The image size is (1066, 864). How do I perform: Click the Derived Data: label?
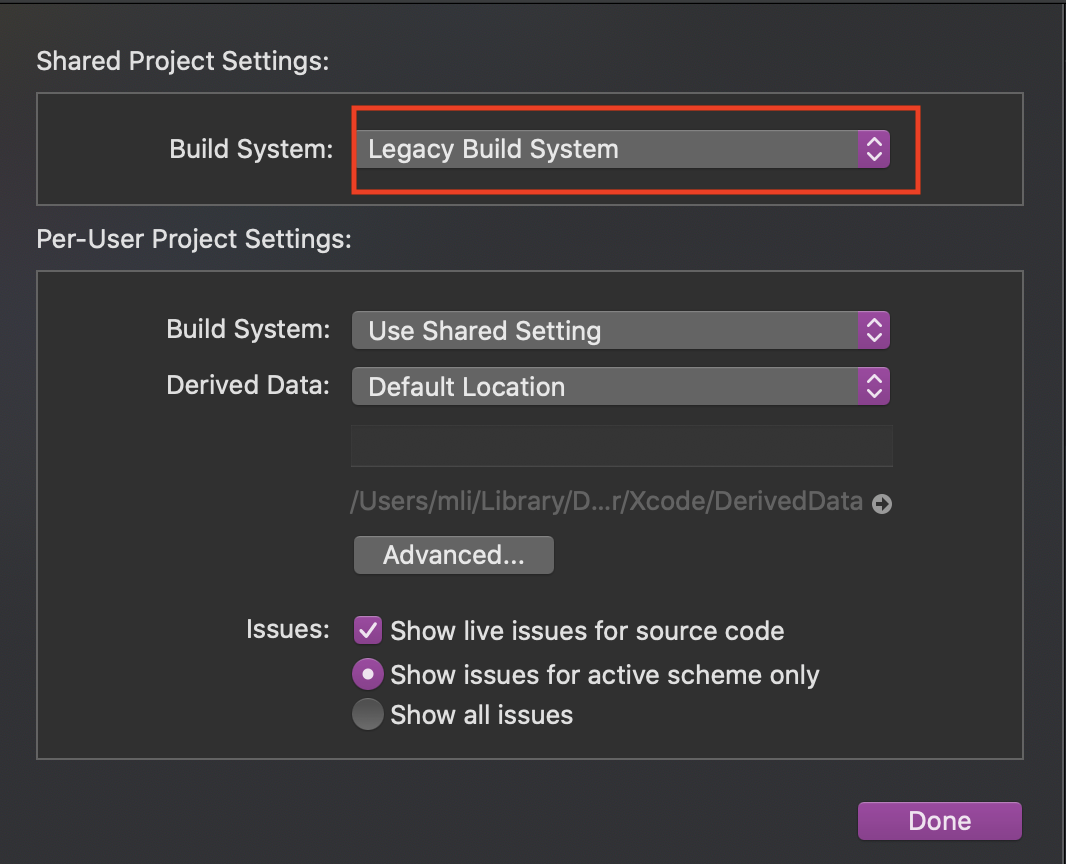click(248, 385)
